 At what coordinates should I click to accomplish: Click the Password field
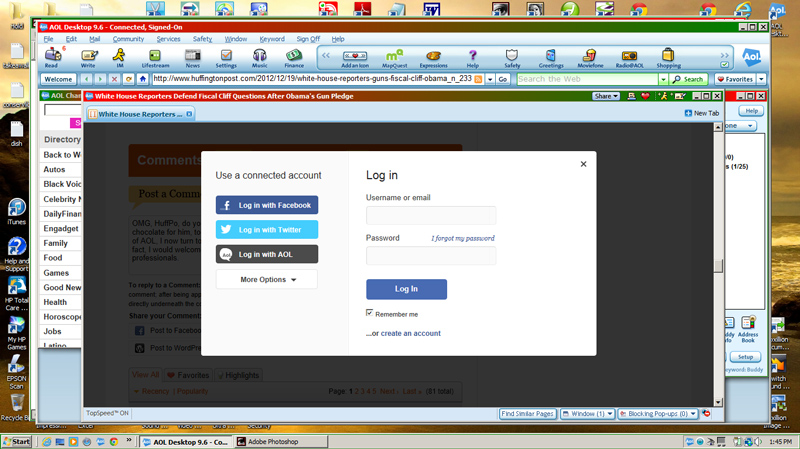point(431,256)
